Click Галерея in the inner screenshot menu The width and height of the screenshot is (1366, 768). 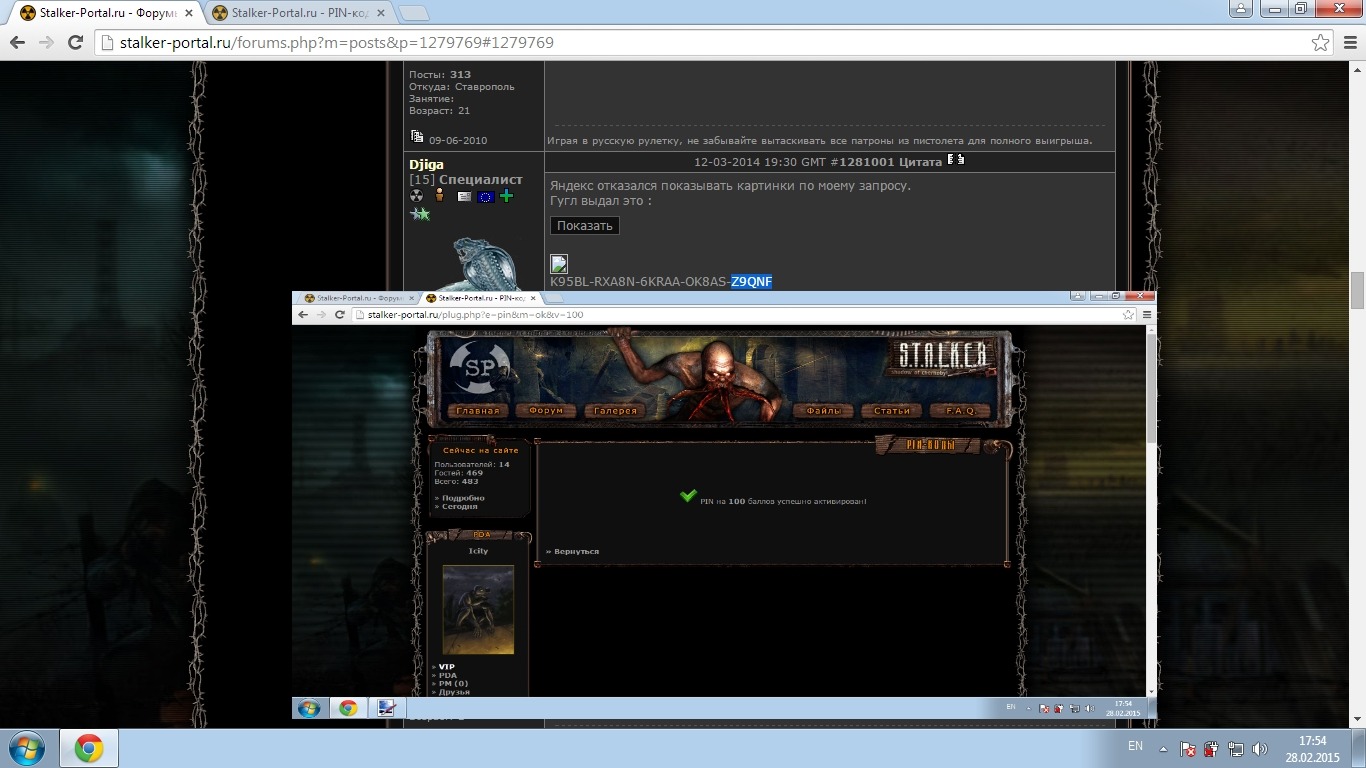point(615,411)
